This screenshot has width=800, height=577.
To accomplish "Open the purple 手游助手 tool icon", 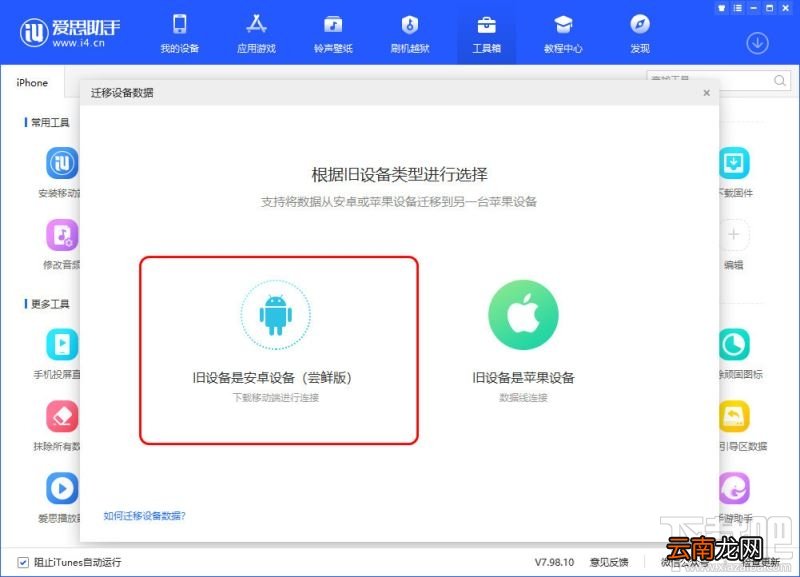I will pos(734,488).
